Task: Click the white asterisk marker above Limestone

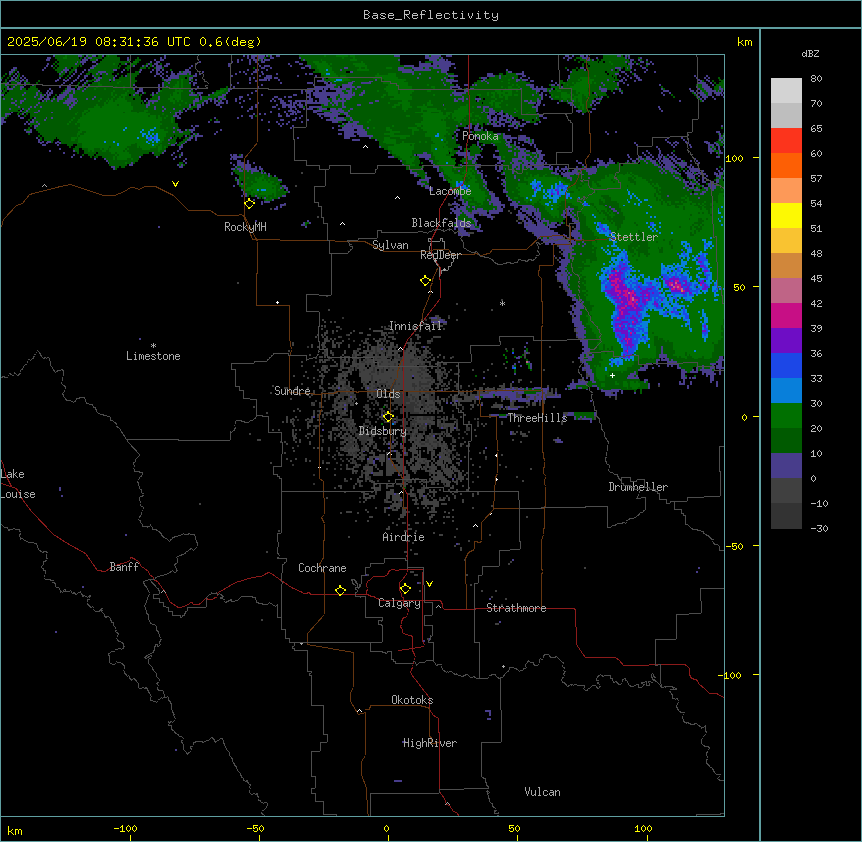Action: [153, 346]
